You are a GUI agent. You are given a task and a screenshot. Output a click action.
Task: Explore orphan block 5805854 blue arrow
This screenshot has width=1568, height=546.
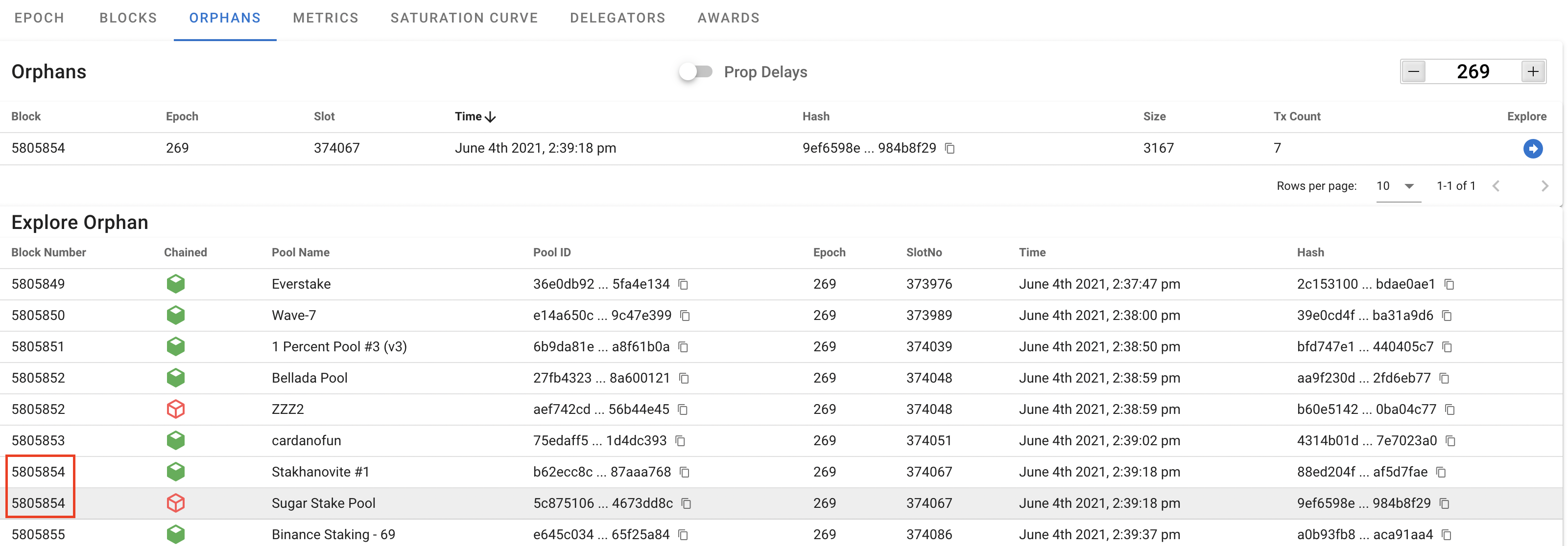coord(1532,148)
